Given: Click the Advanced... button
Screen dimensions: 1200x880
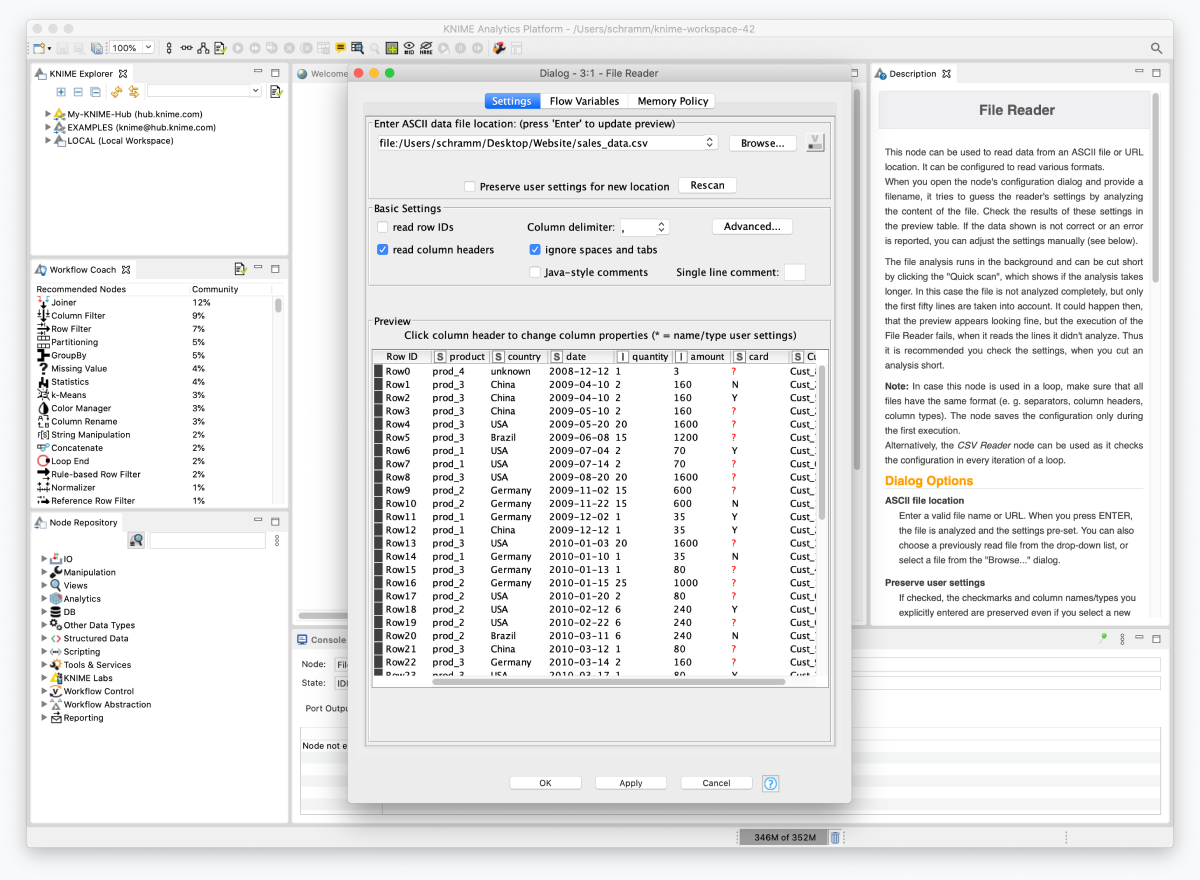Looking at the screenshot, I should tap(752, 227).
